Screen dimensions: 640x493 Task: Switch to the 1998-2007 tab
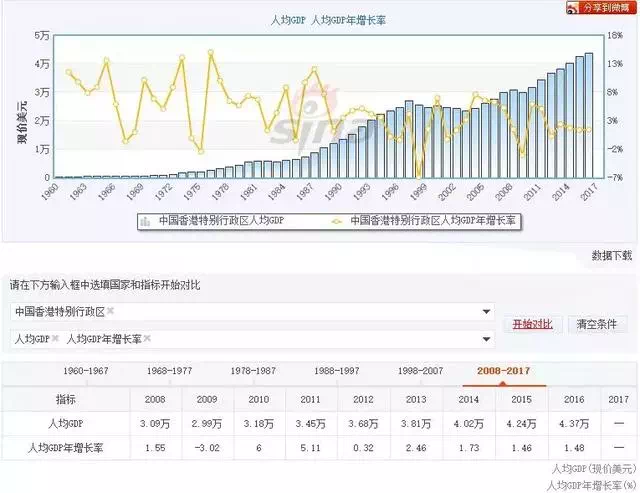click(420, 371)
